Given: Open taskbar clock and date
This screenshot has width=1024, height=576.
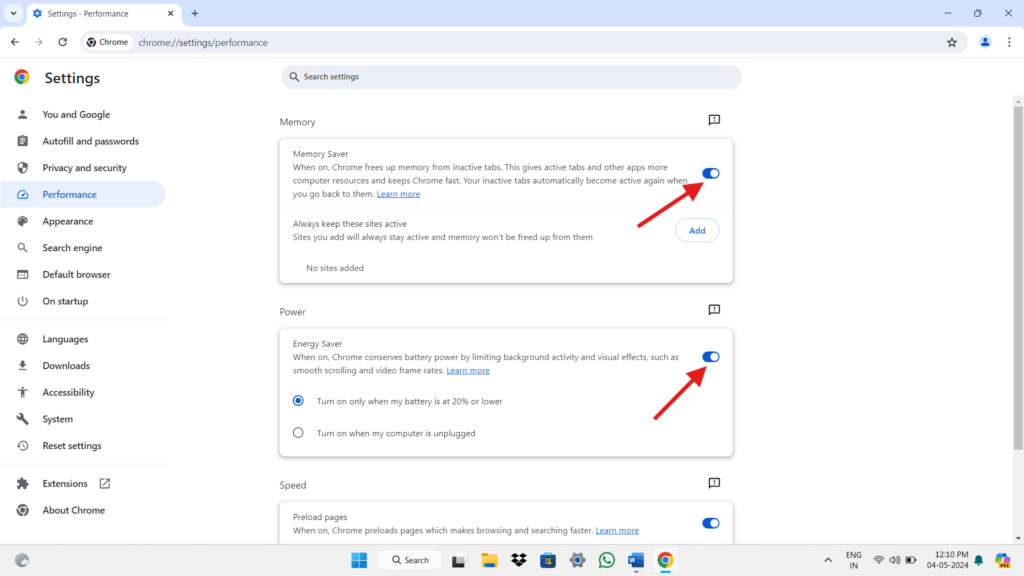Looking at the screenshot, I should tap(947, 560).
